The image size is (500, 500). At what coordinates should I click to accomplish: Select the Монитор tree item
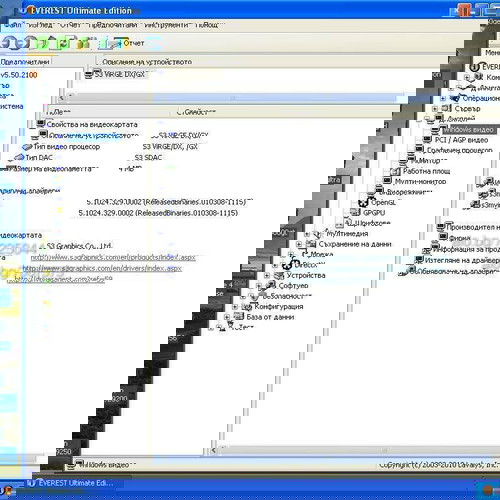[x=429, y=161]
